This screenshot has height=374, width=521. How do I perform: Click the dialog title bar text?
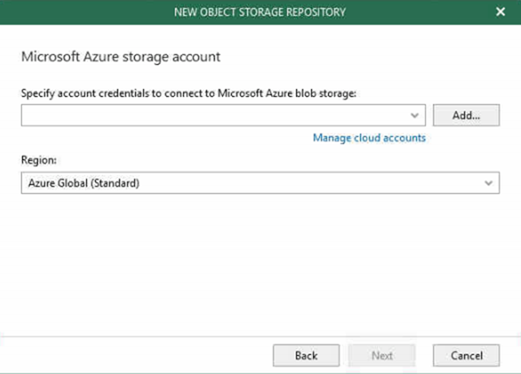click(x=260, y=12)
